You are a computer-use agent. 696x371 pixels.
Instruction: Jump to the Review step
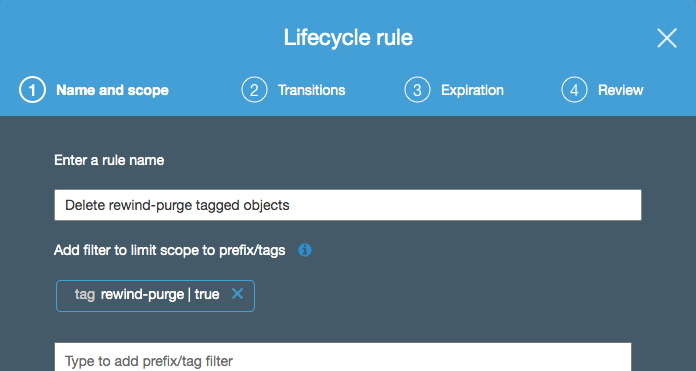click(621, 90)
